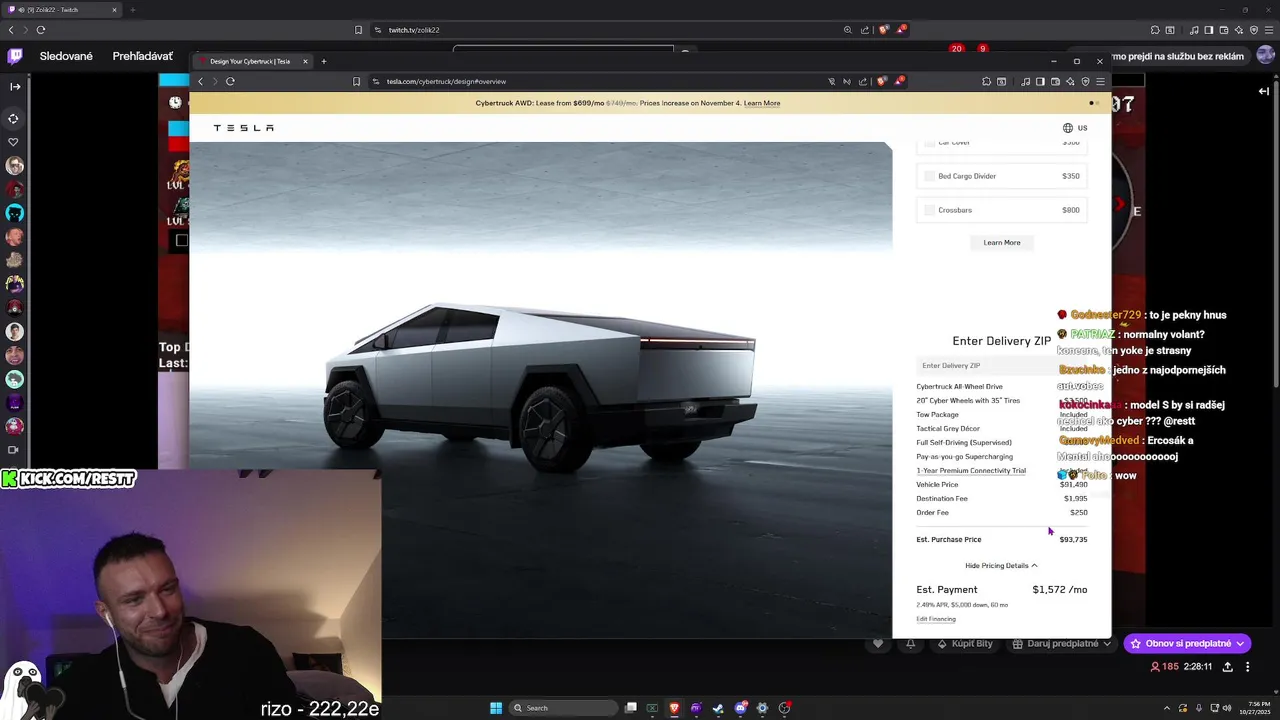Open the VPN shield icon in outer browser
Image resolution: width=1280 pixels, height=720 pixels.
[1254, 30]
